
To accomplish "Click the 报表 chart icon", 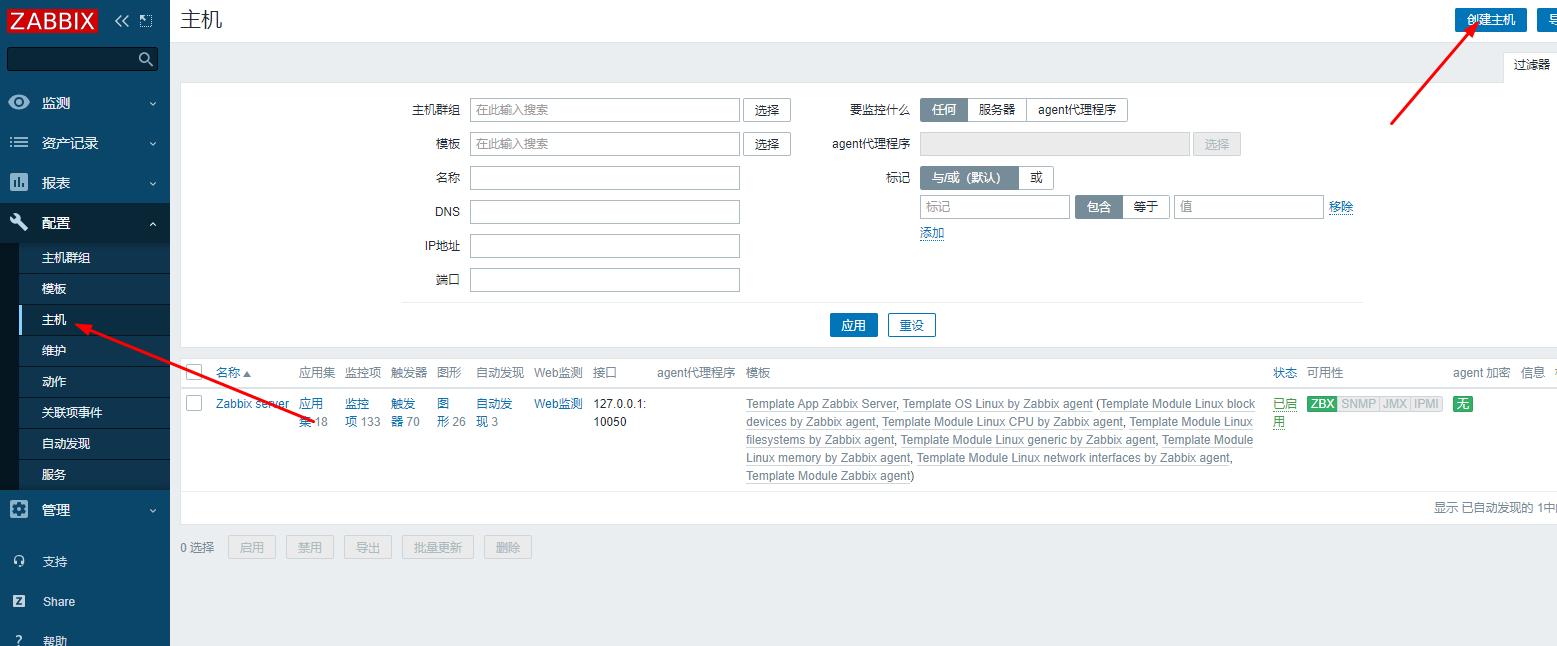I will (19, 182).
